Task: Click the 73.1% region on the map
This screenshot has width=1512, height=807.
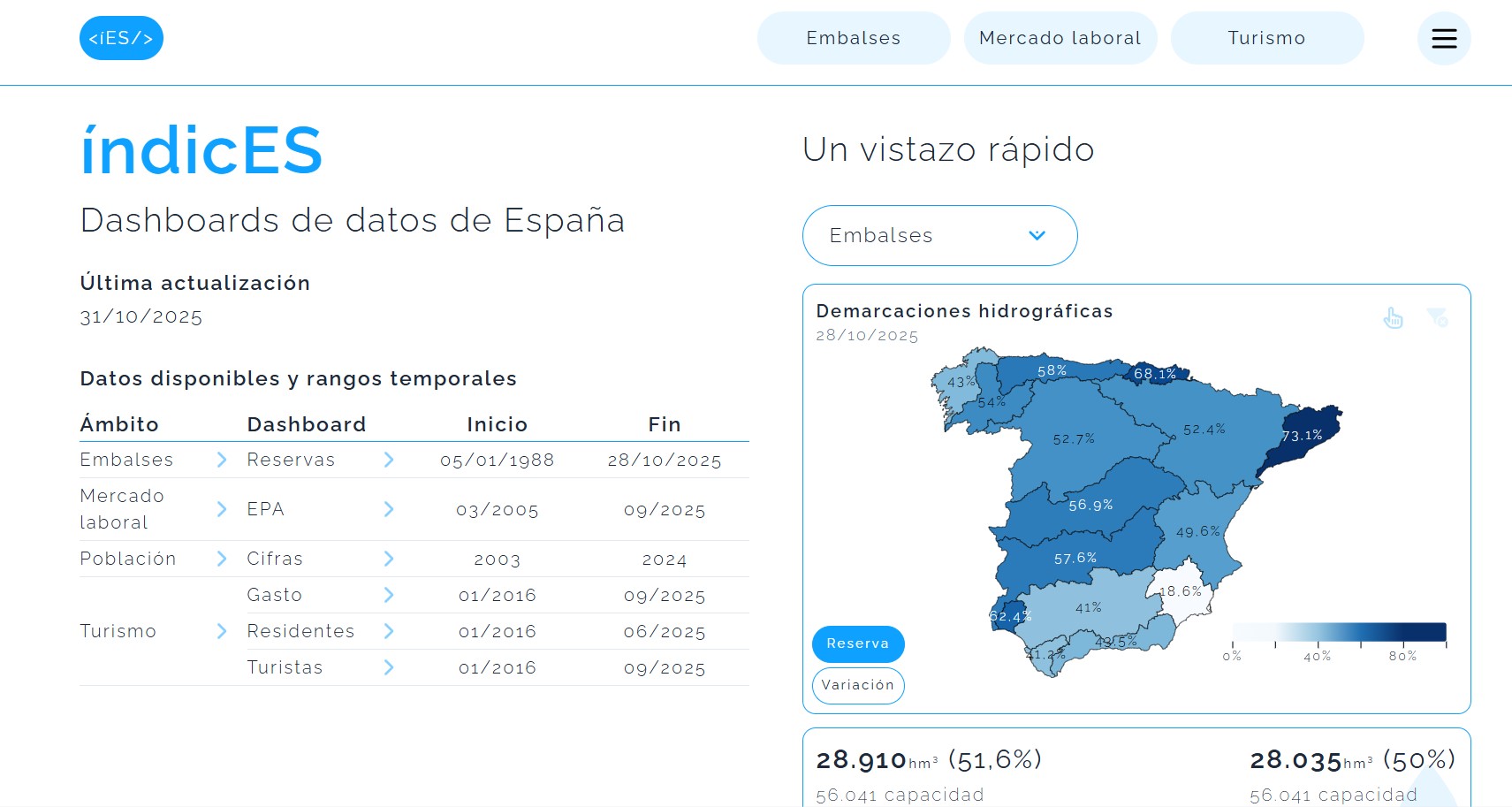Action: tap(1302, 436)
